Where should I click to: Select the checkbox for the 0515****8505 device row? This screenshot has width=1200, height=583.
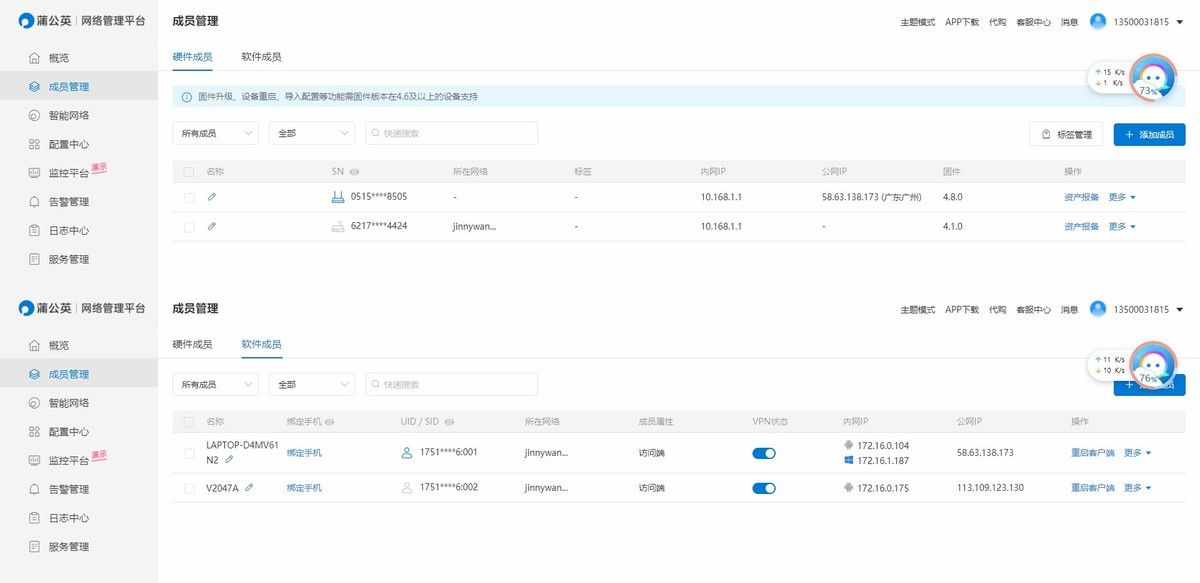click(189, 198)
